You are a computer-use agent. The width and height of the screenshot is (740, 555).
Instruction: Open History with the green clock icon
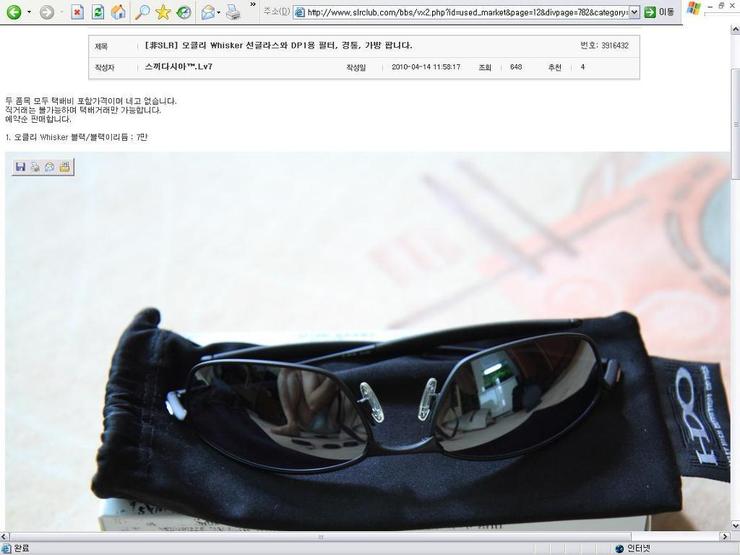point(184,12)
